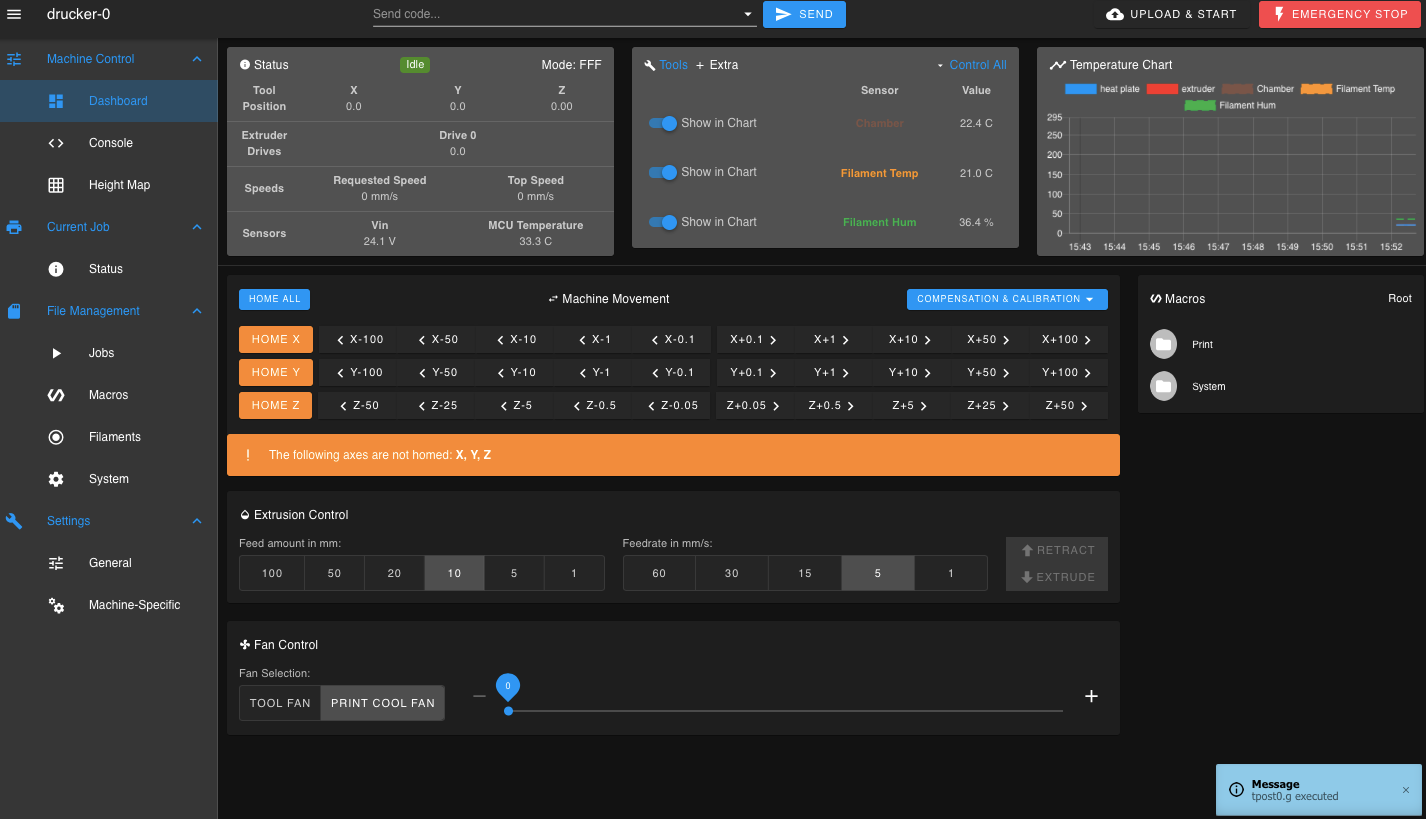This screenshot has height=819, width=1426.
Task: Open the Print macros folder icon
Action: point(1163,344)
